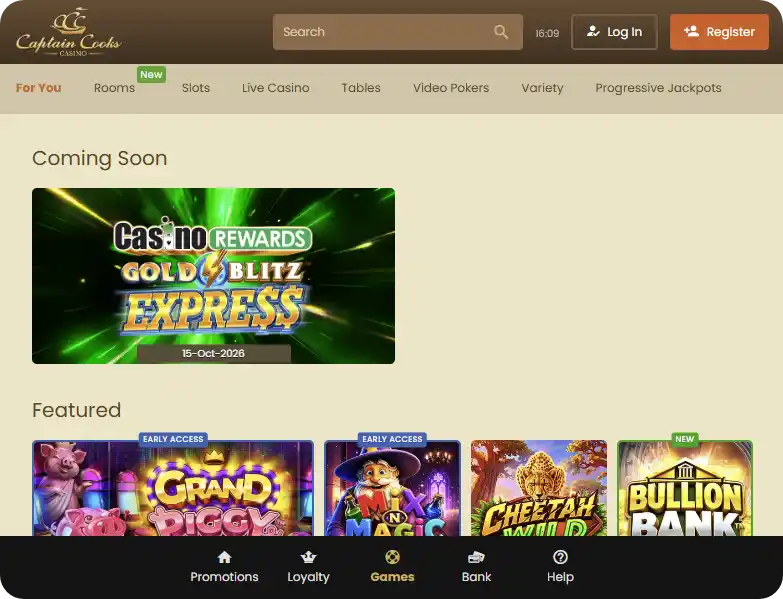Click the Early Access badge on Grand Piggy

click(x=173, y=439)
